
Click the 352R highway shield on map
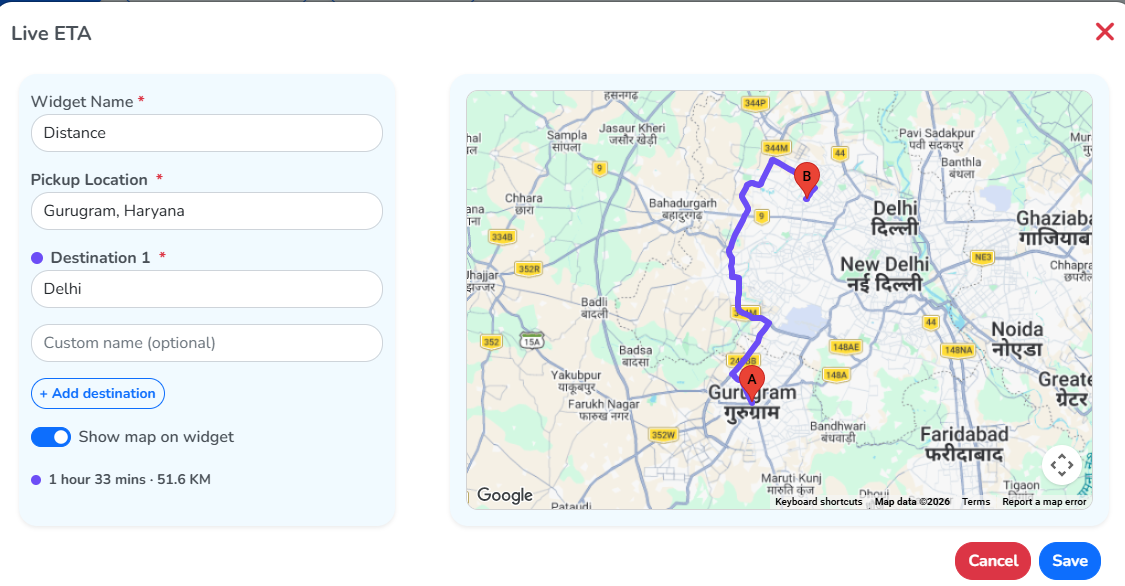click(529, 269)
